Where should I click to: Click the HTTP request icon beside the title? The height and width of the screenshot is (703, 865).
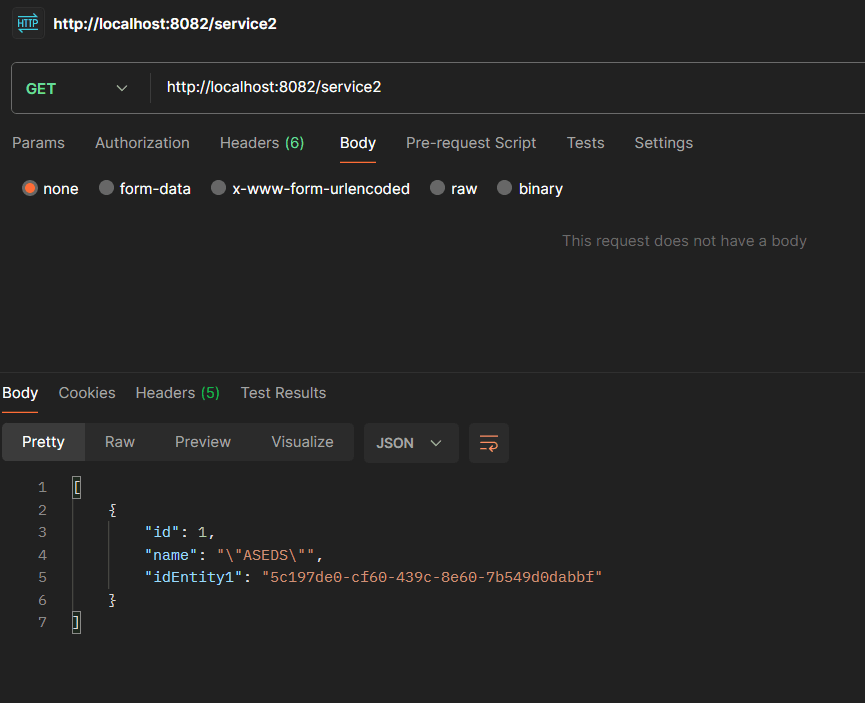click(28, 23)
